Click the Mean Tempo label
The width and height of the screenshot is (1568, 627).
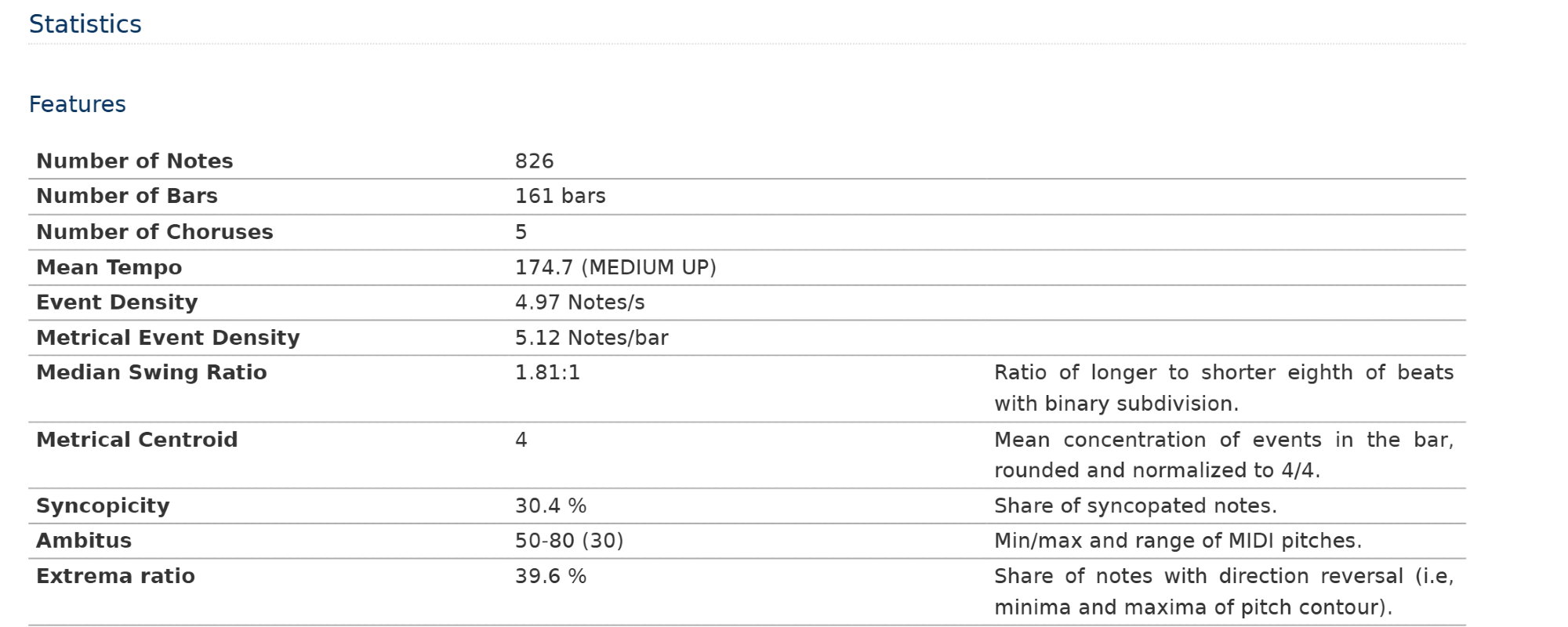[x=109, y=267]
